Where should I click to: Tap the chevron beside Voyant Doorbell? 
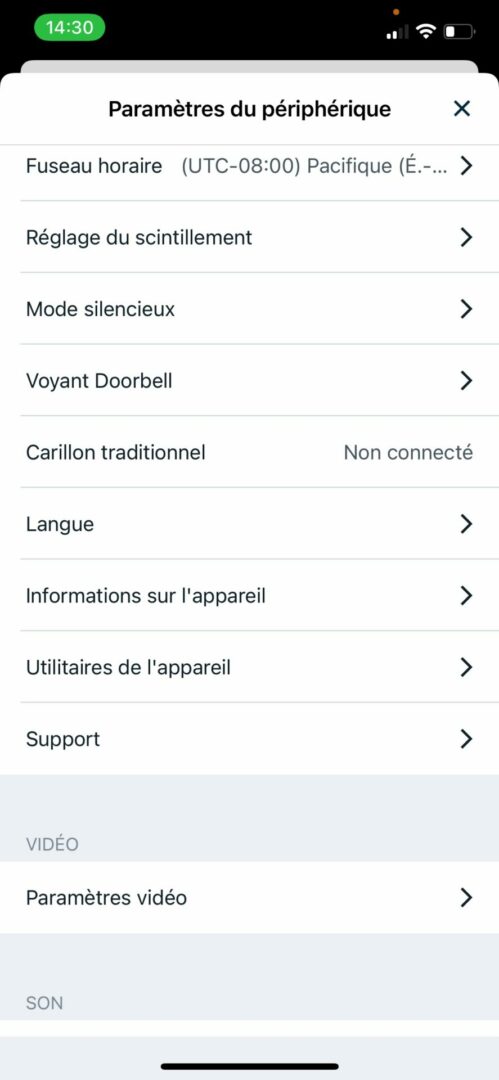pos(466,381)
